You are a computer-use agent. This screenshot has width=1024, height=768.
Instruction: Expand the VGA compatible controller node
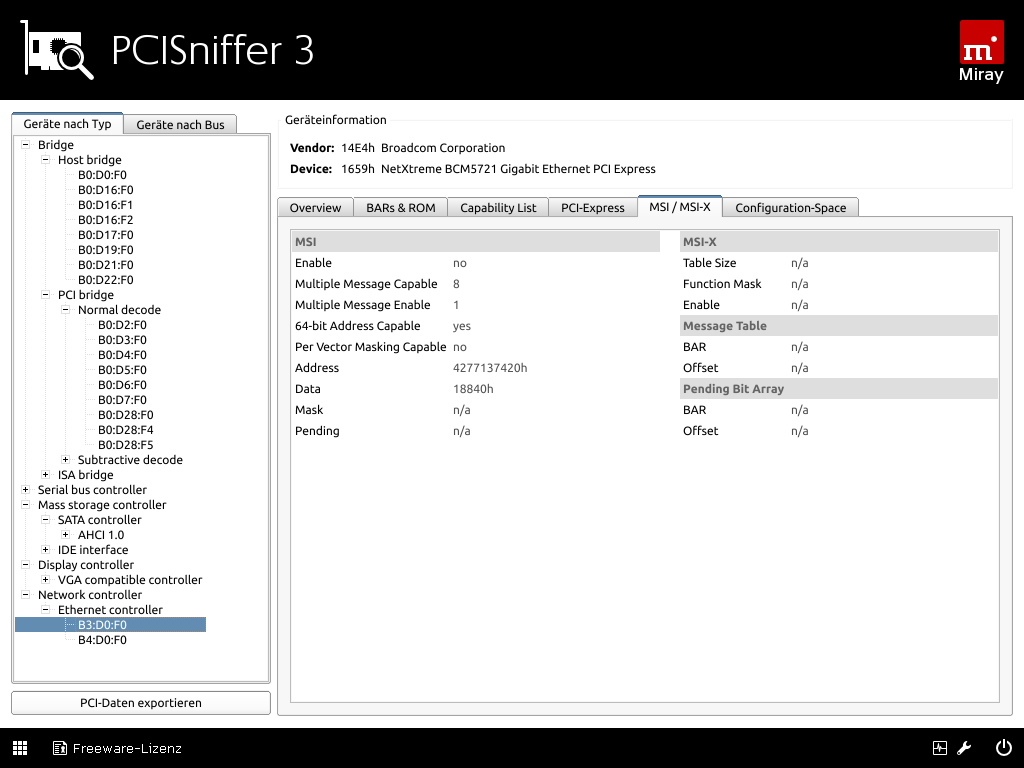tap(46, 581)
